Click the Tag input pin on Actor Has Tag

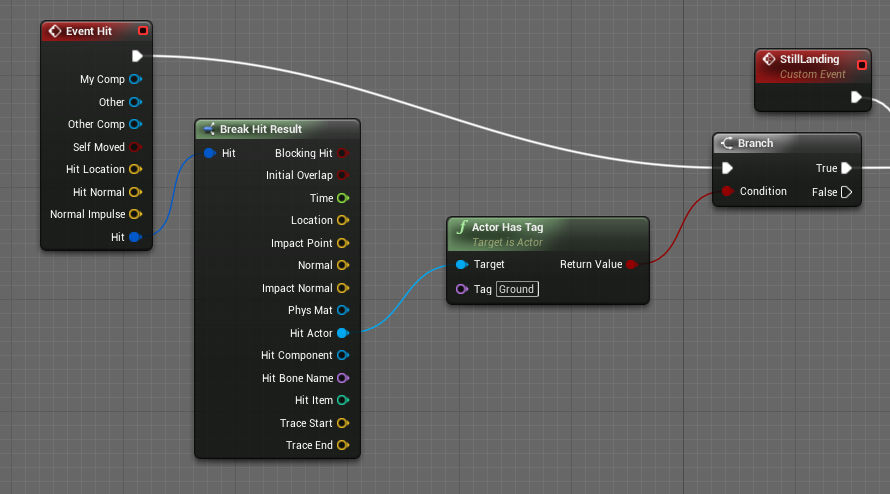pyautogui.click(x=461, y=289)
